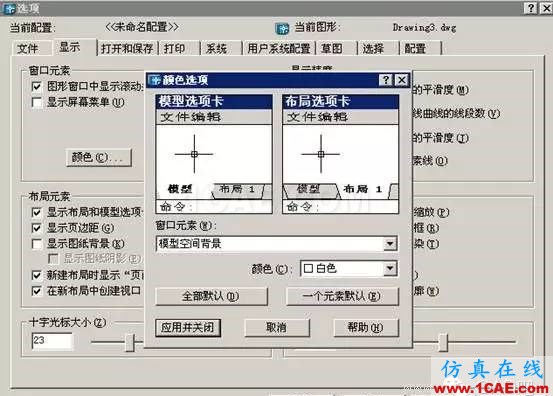
Task: Enable 显示图纸背景 checkbox
Action: point(37,244)
